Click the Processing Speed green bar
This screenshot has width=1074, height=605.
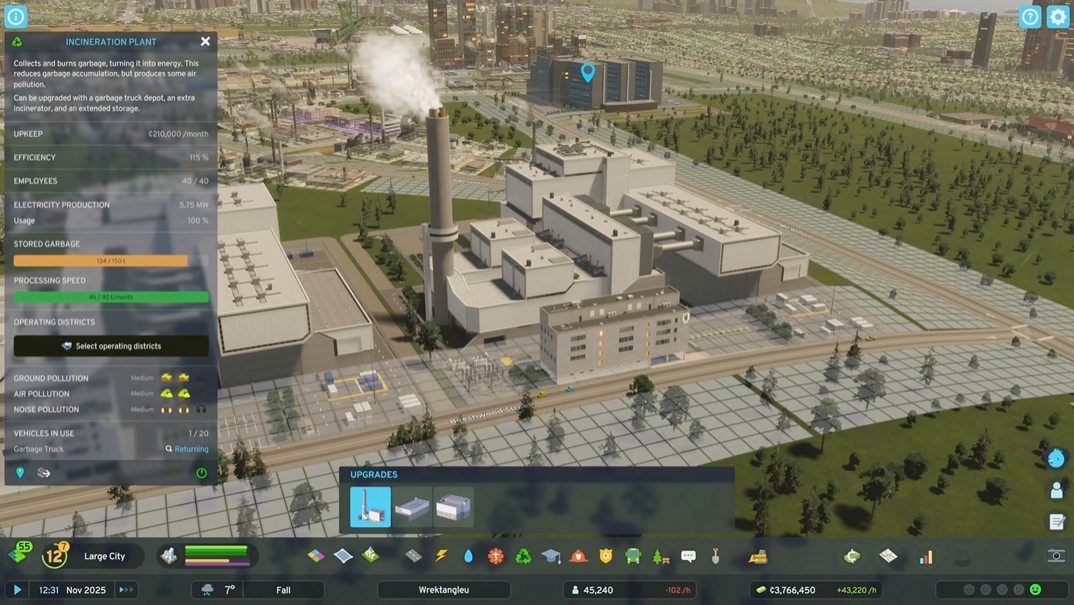pyautogui.click(x=111, y=297)
